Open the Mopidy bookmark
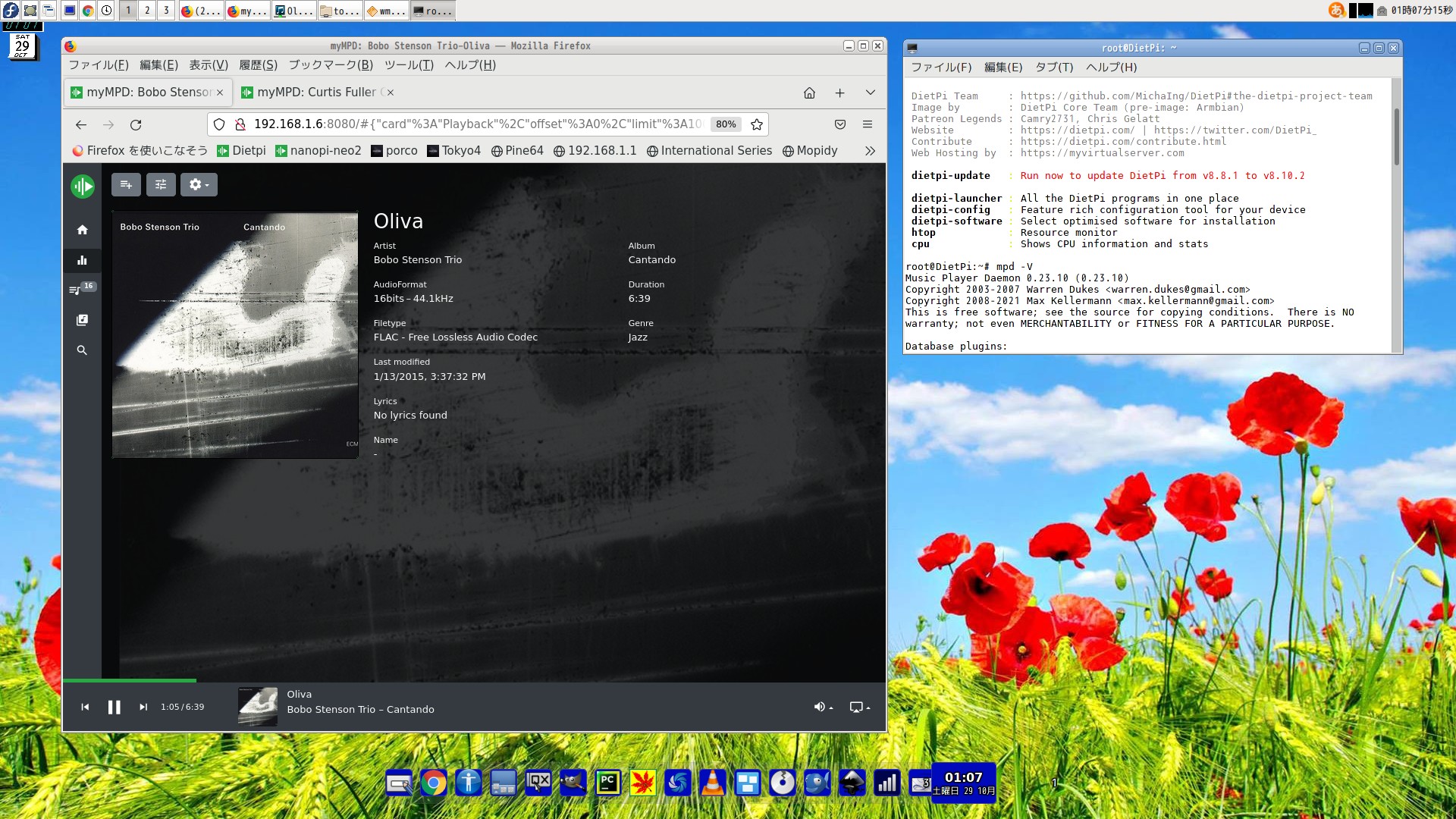 pos(810,151)
